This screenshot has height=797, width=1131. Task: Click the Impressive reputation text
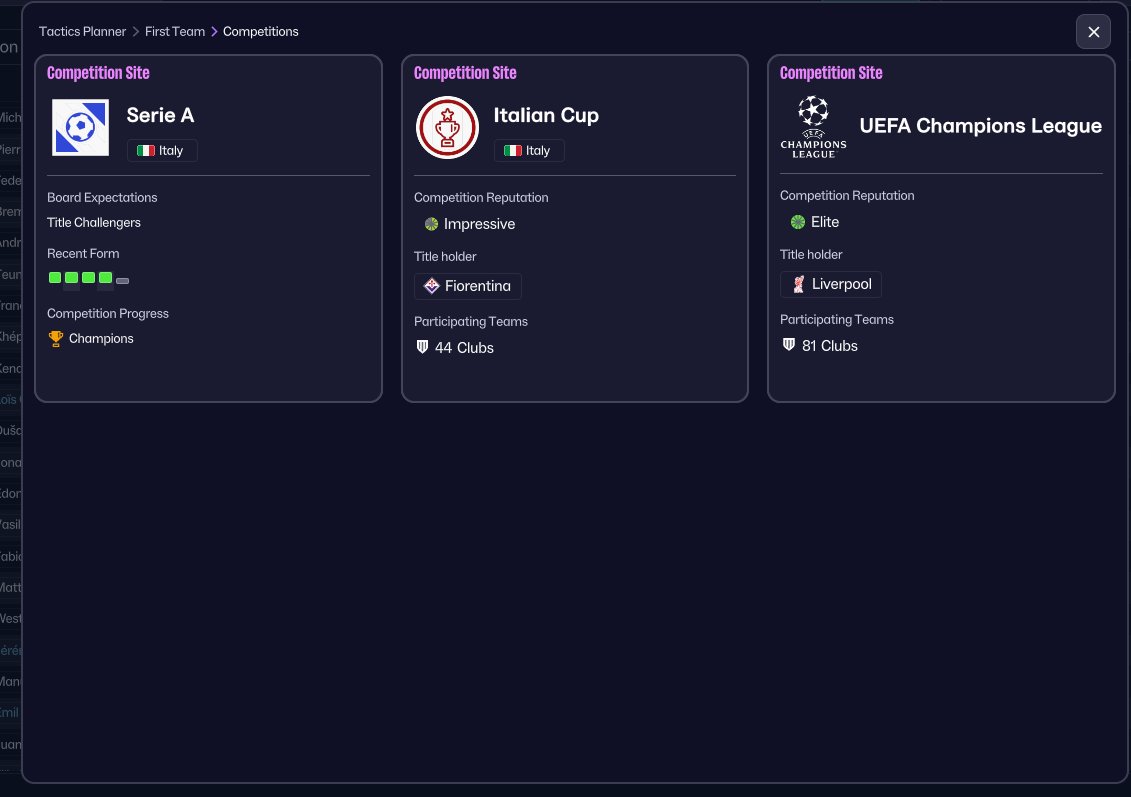click(480, 224)
